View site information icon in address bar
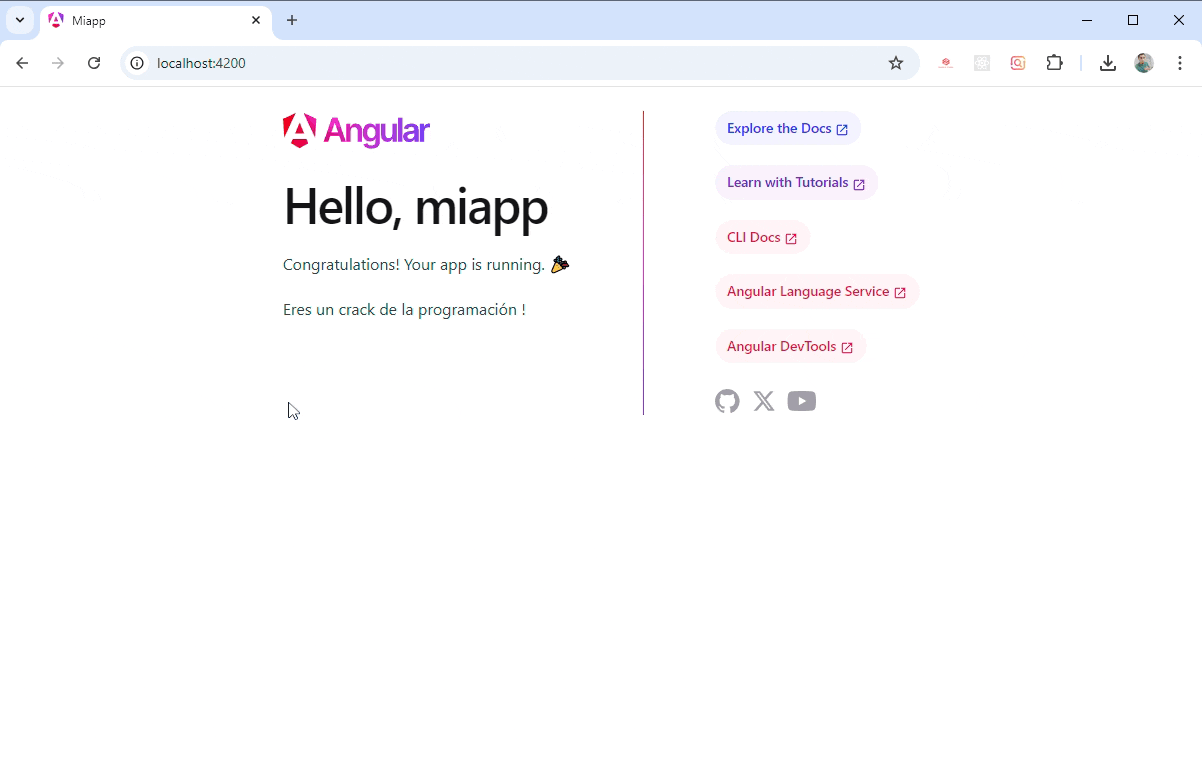 [x=138, y=63]
